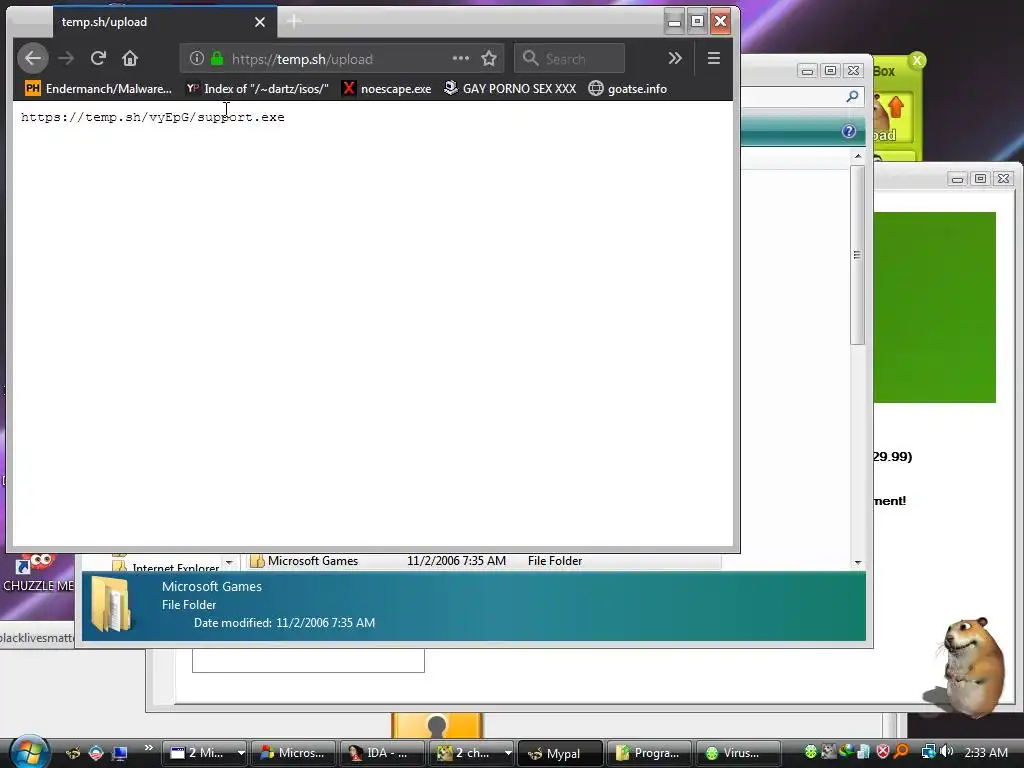Image resolution: width=1024 pixels, height=768 pixels.
Task: Click the support.exe URL text
Action: coord(153,118)
